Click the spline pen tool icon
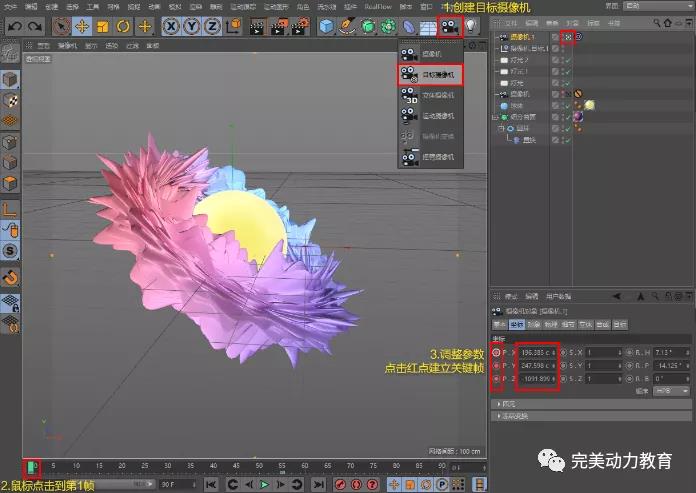Image resolution: width=696 pixels, height=493 pixels. (x=347, y=26)
